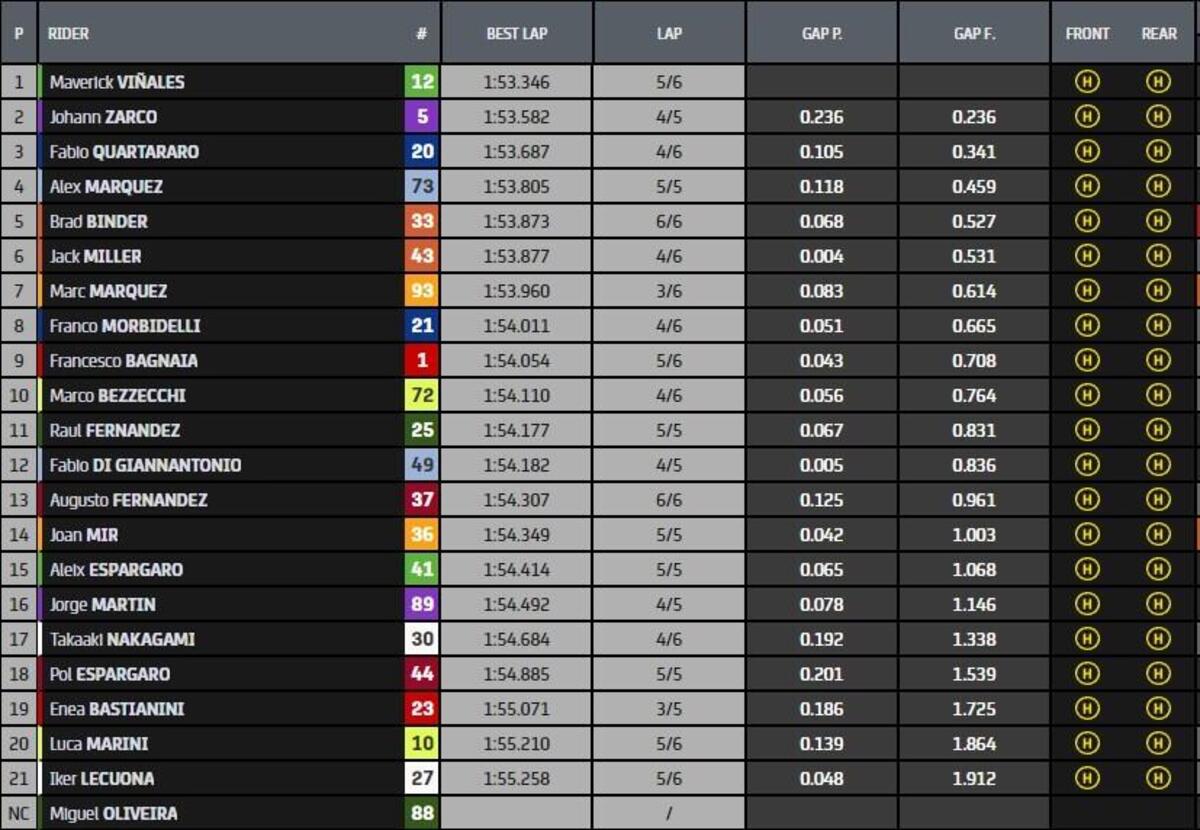Click the GAP P. column header
This screenshot has width=1200, height=830.
[x=821, y=33]
